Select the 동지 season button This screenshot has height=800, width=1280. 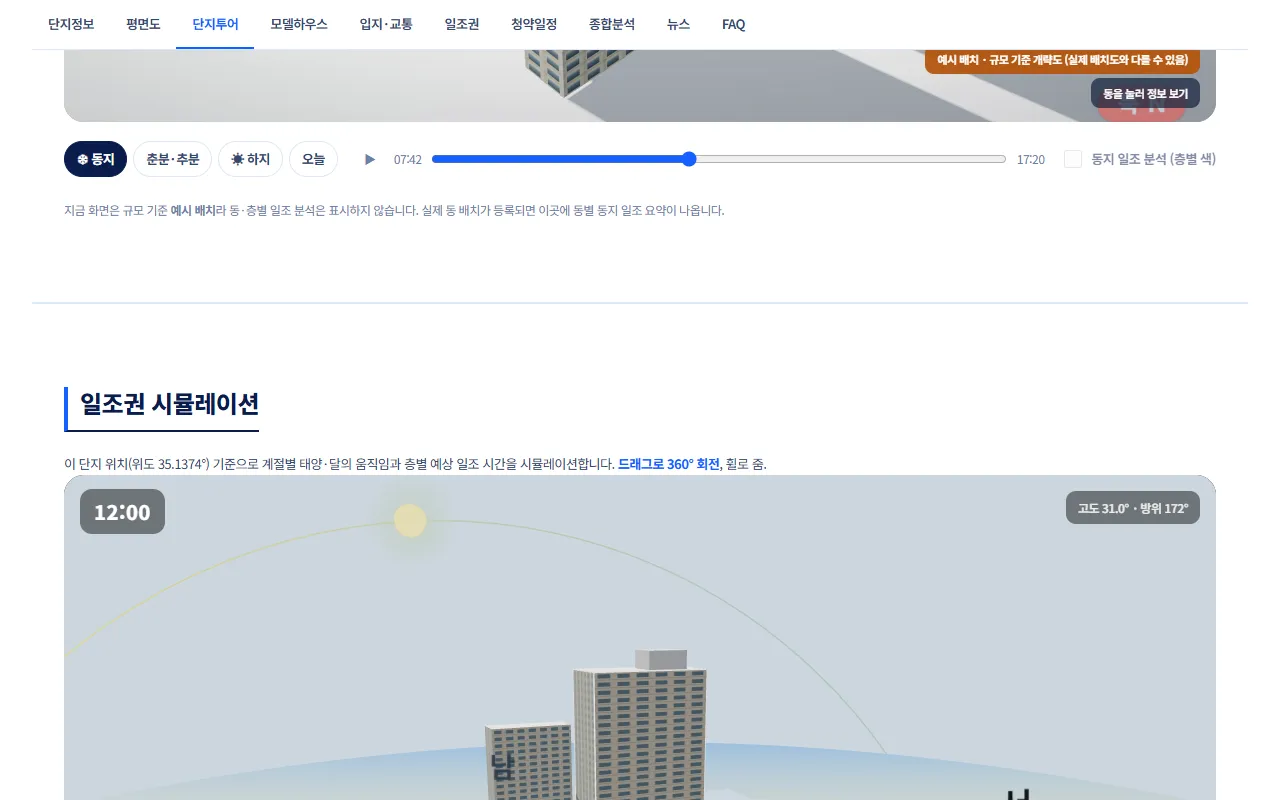95,159
